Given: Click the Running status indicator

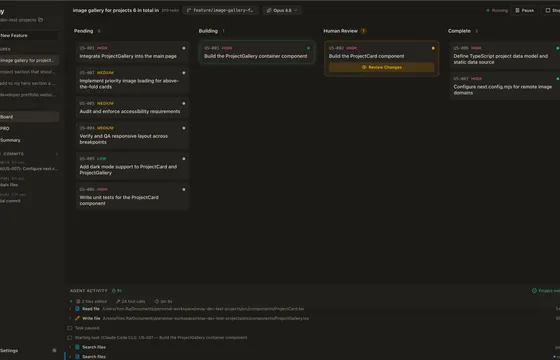Looking at the screenshot, I should 497,10.
